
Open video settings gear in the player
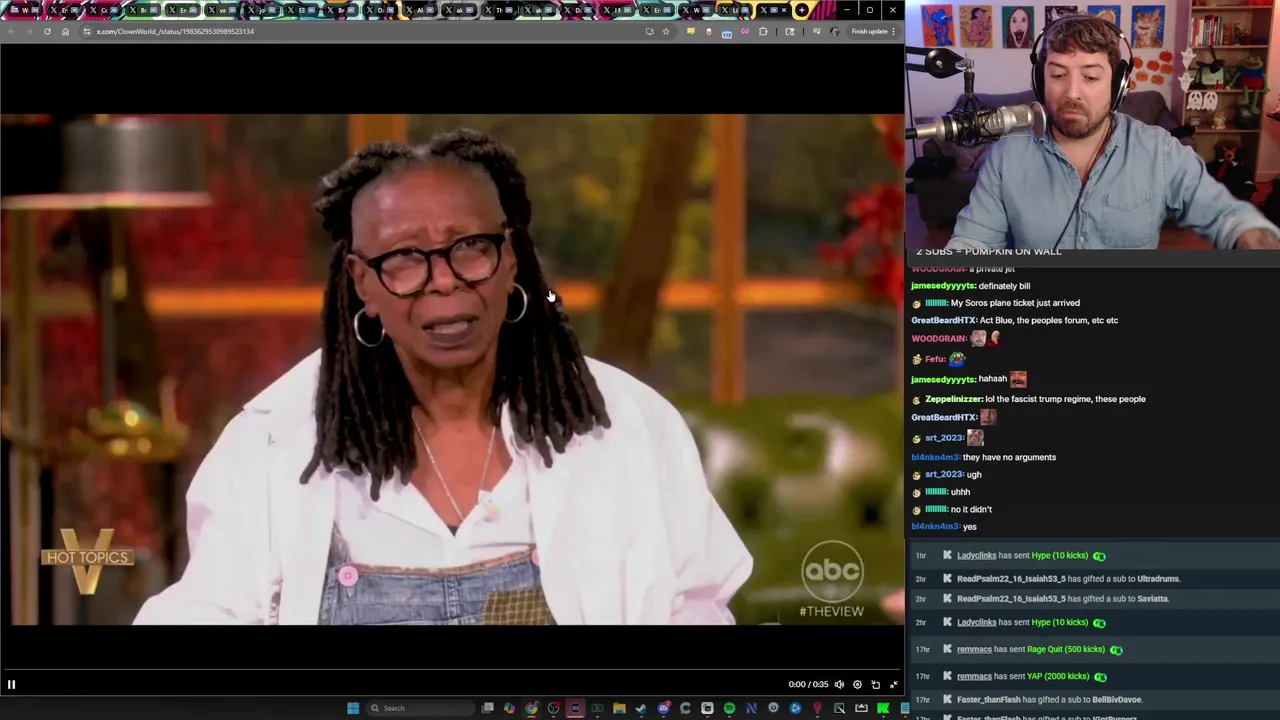pyautogui.click(x=857, y=684)
